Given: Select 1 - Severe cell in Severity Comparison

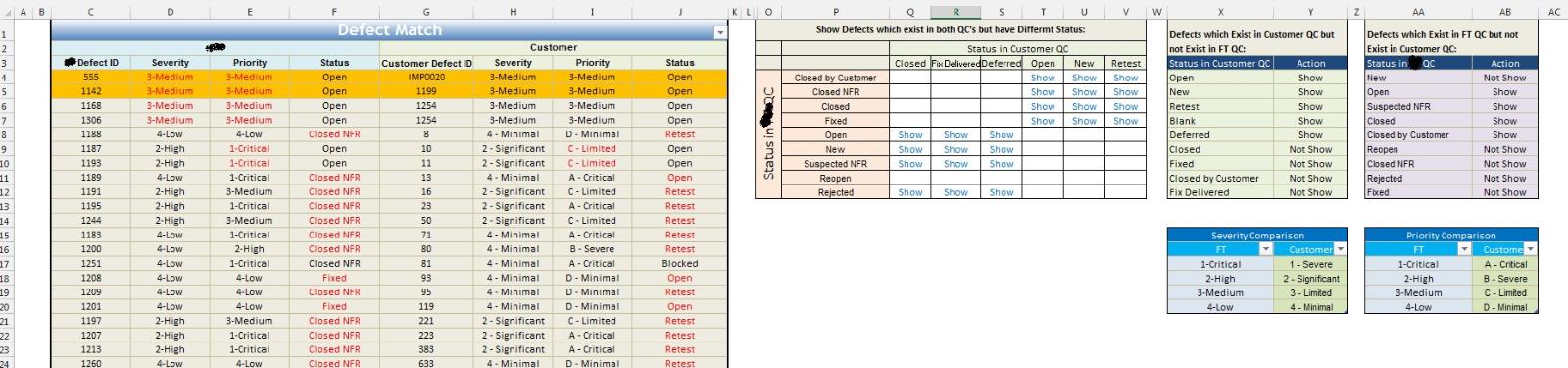Looking at the screenshot, I should pyautogui.click(x=1311, y=264).
